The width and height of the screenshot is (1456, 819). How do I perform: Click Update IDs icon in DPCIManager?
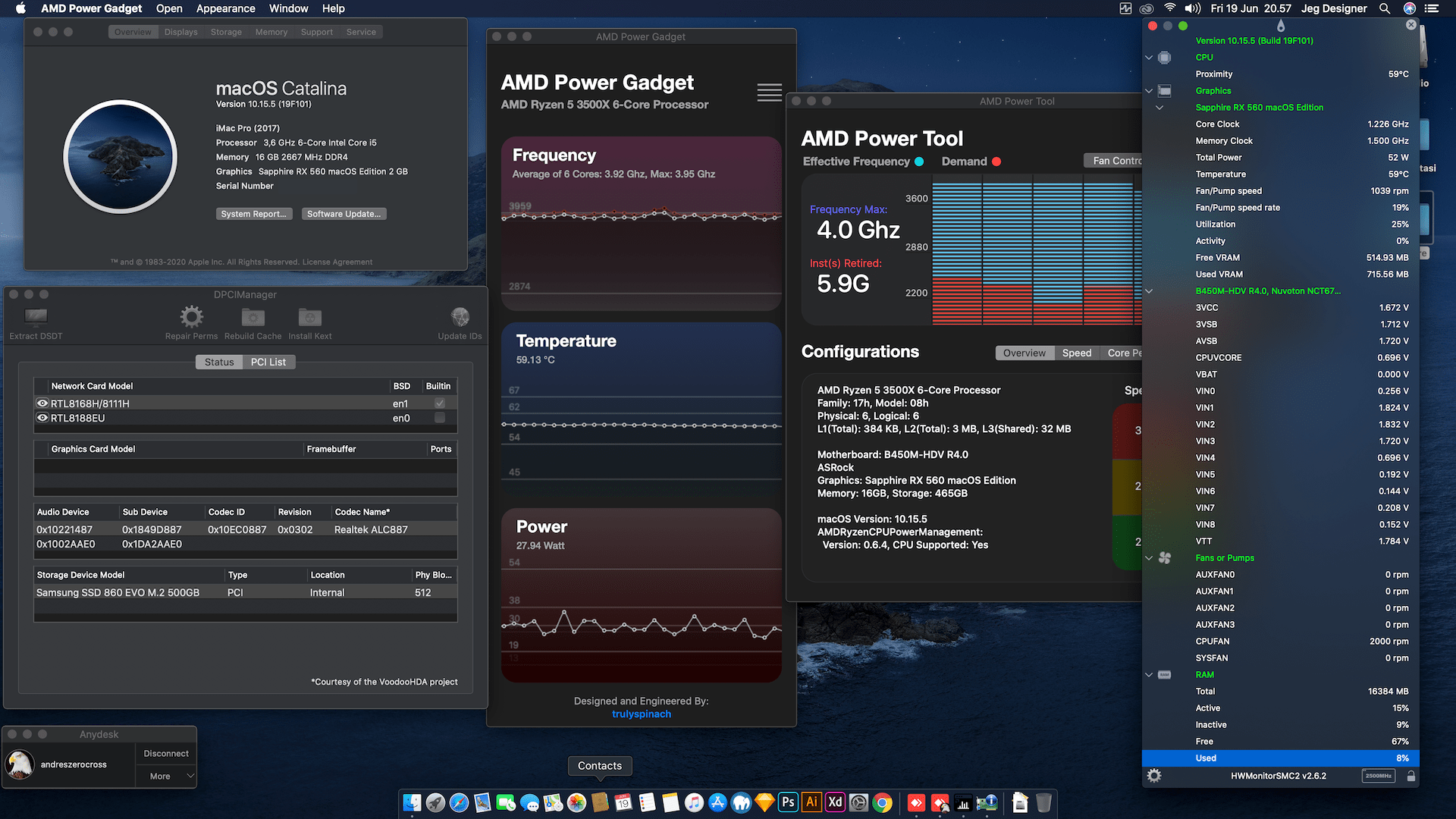460,317
